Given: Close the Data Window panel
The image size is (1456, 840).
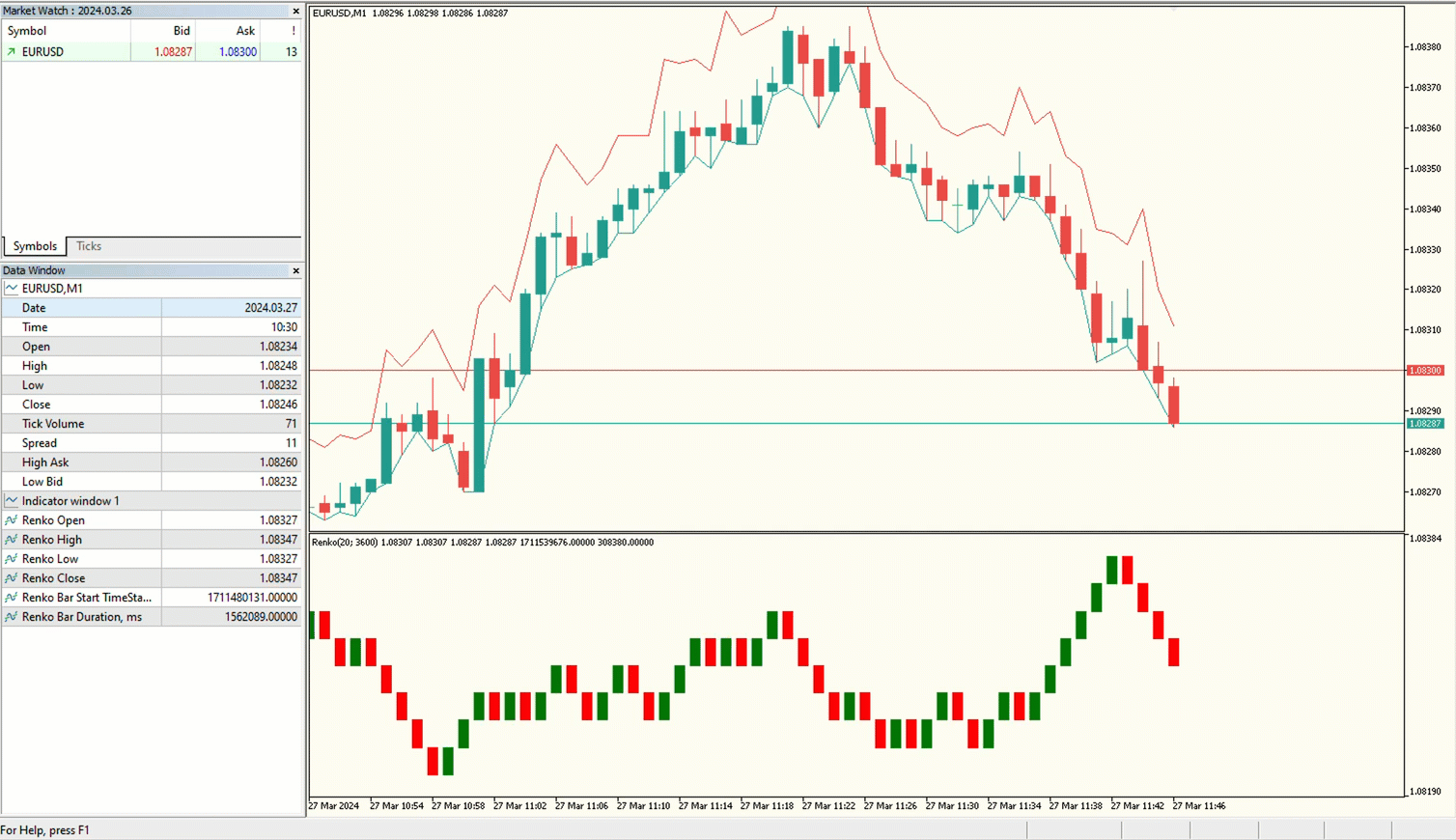Looking at the screenshot, I should point(295,271).
